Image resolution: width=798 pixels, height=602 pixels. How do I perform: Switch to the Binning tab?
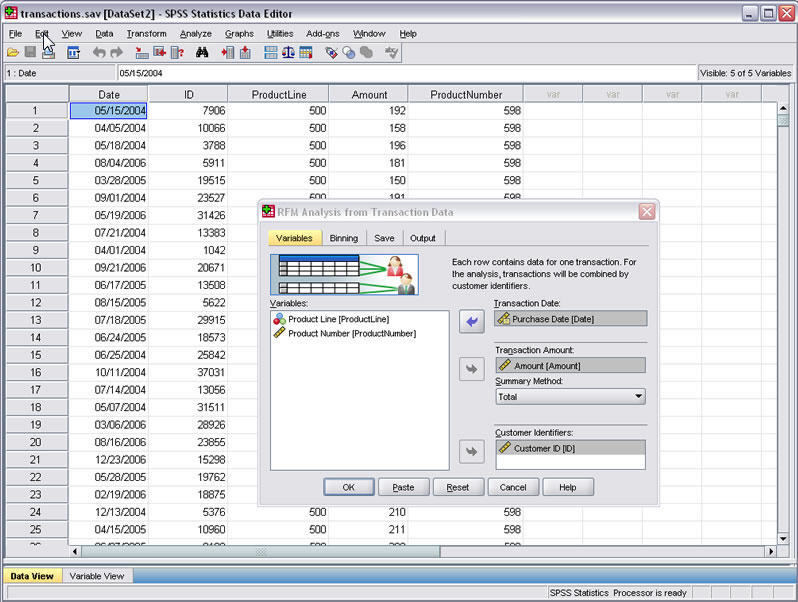click(x=344, y=238)
